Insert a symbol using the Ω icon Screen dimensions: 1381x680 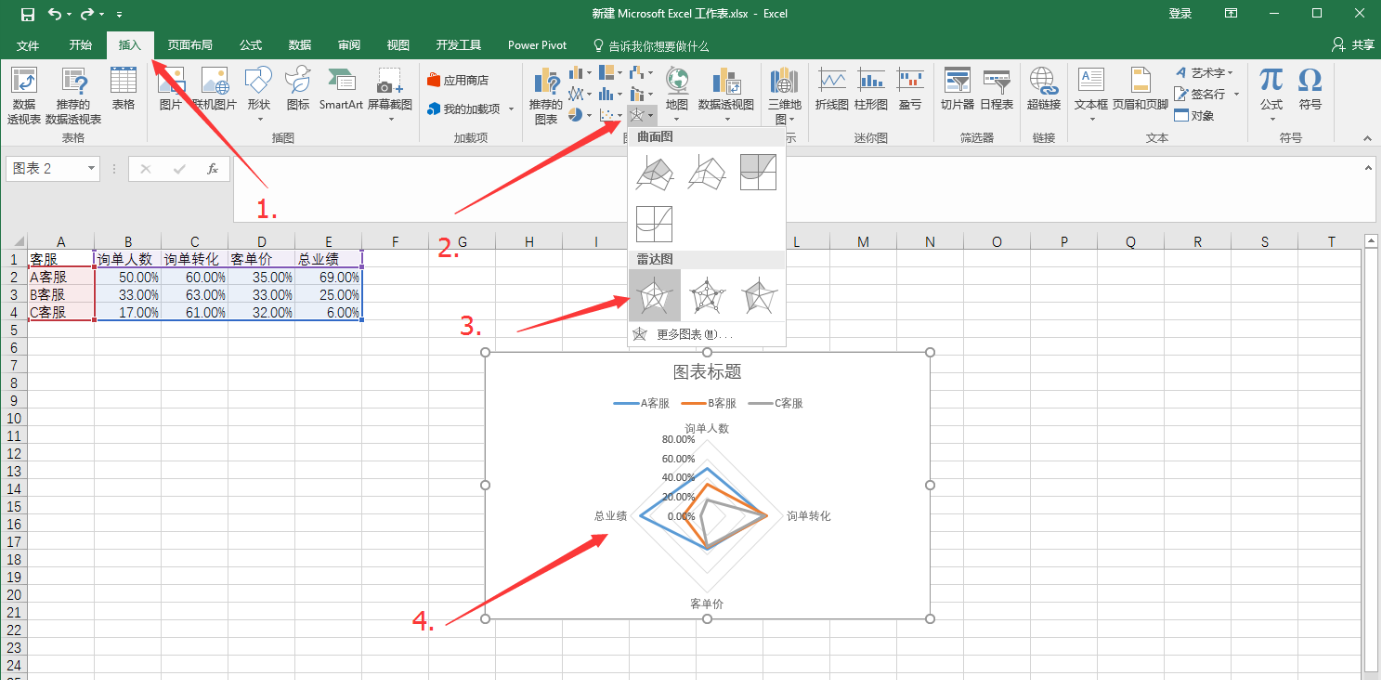[x=1310, y=89]
